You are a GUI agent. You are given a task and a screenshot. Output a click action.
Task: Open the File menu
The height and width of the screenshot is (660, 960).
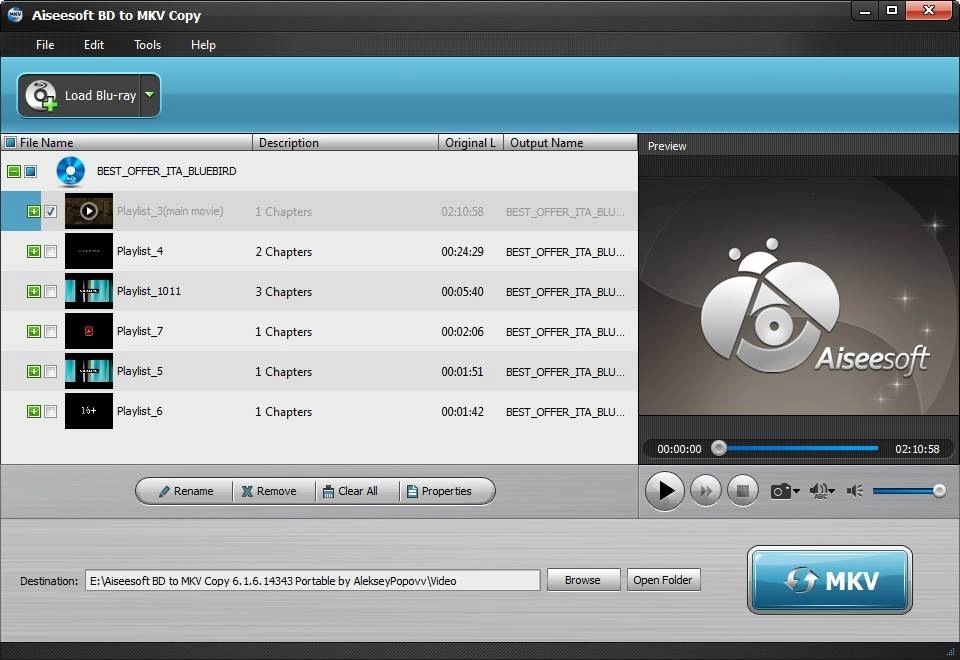tap(45, 45)
